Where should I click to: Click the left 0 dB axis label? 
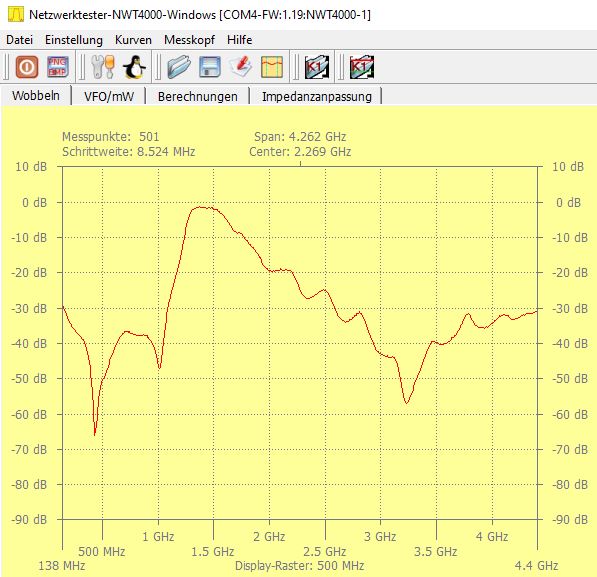[34, 202]
